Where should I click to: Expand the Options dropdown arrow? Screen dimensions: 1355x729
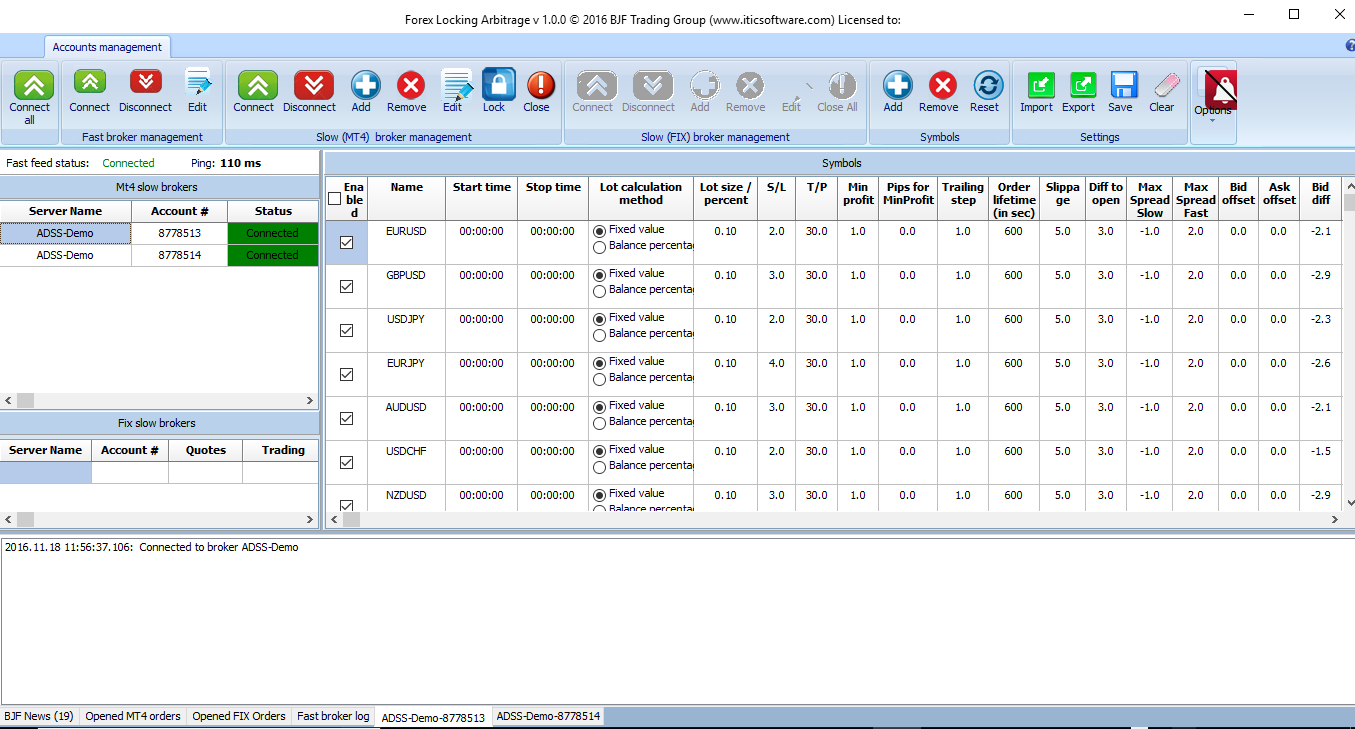click(x=1211, y=121)
